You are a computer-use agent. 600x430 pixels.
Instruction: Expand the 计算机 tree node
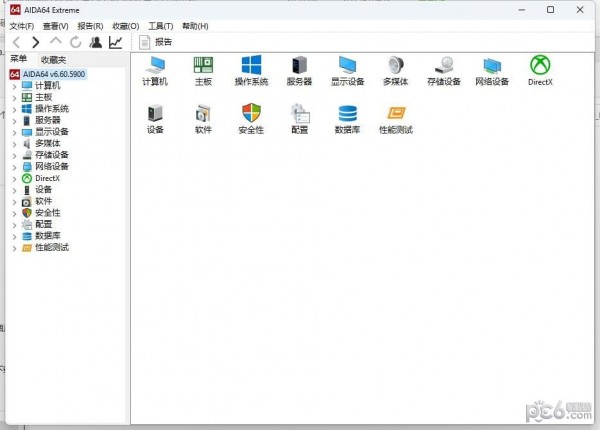click(x=14, y=86)
